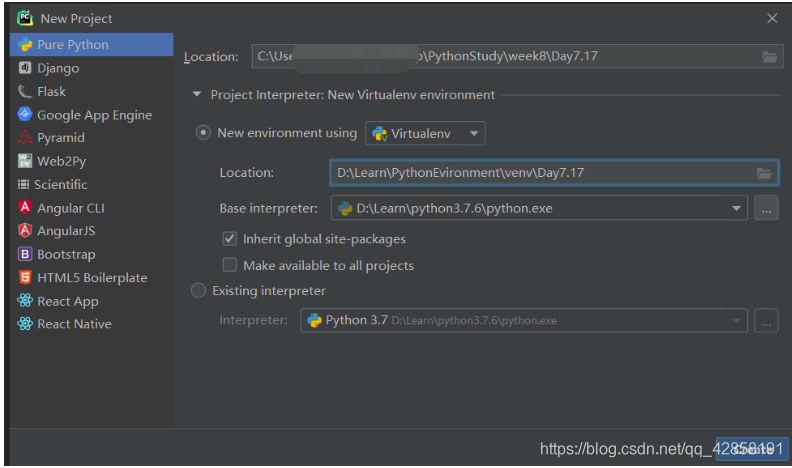Select the Angular CLI list entry

[91, 207]
